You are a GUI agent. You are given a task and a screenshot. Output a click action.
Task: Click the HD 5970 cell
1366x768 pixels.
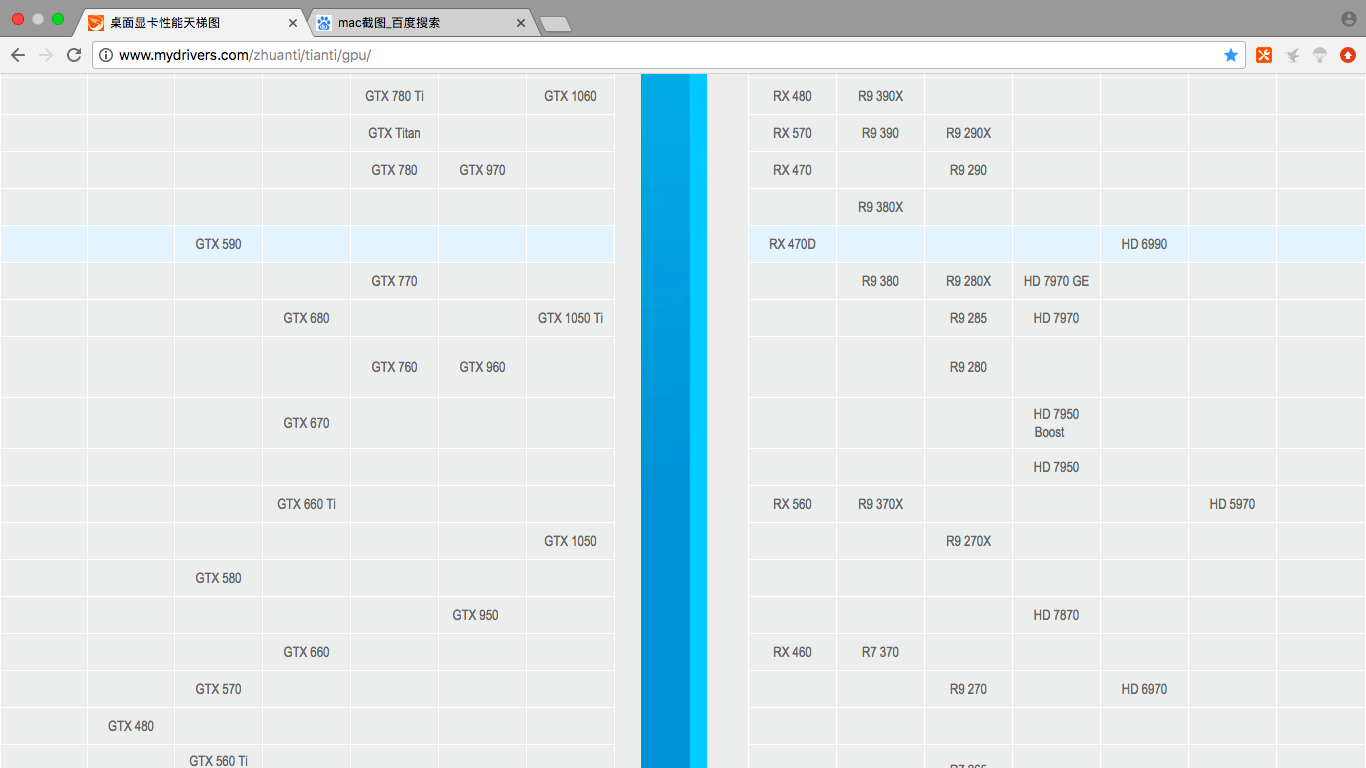point(1232,504)
